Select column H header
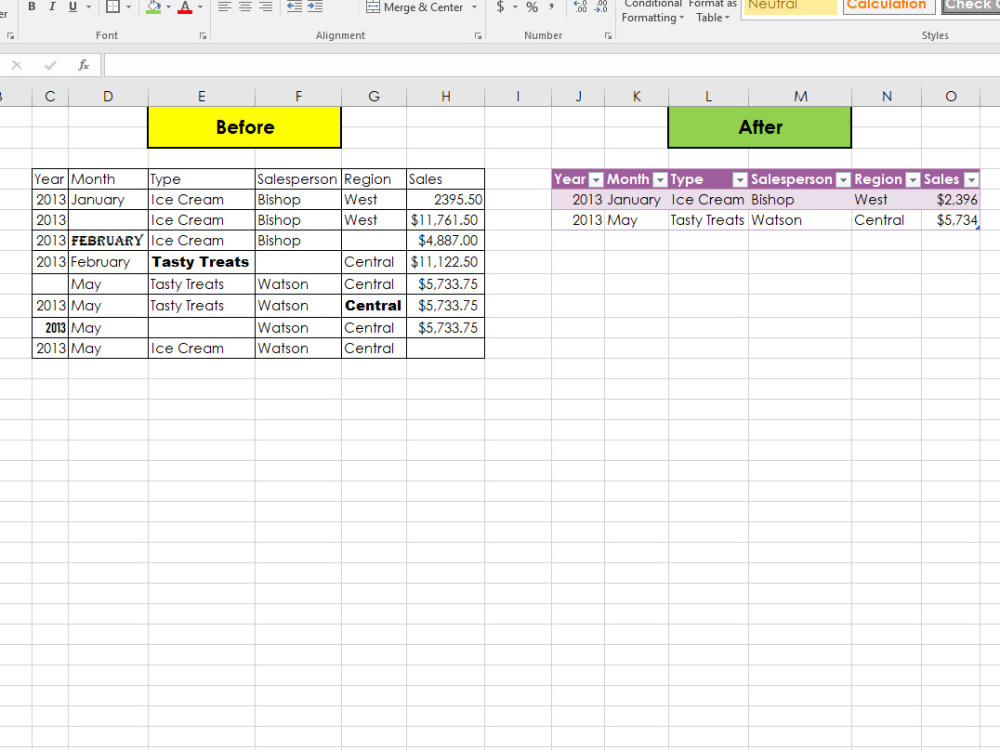The image size is (1000, 750). pos(446,96)
